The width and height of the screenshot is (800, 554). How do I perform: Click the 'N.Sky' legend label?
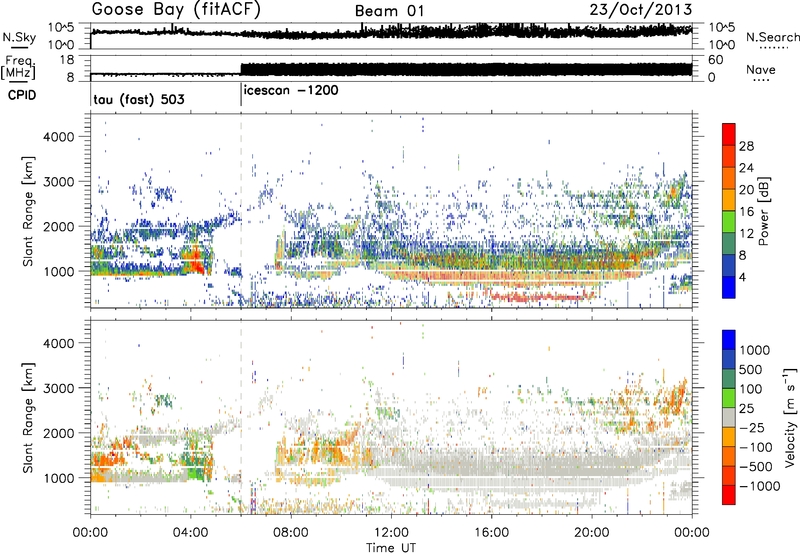pos(19,37)
